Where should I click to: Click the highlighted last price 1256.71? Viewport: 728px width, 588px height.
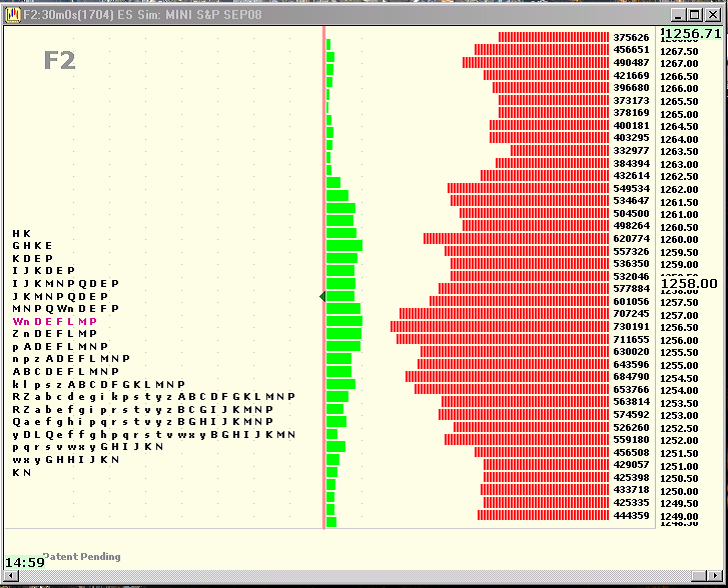click(692, 33)
